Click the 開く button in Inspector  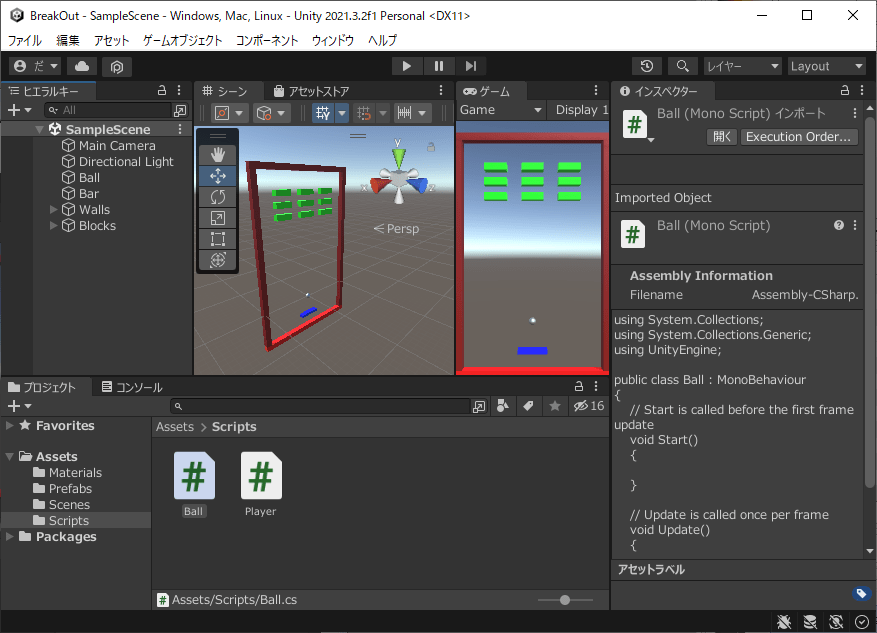pyautogui.click(x=722, y=137)
